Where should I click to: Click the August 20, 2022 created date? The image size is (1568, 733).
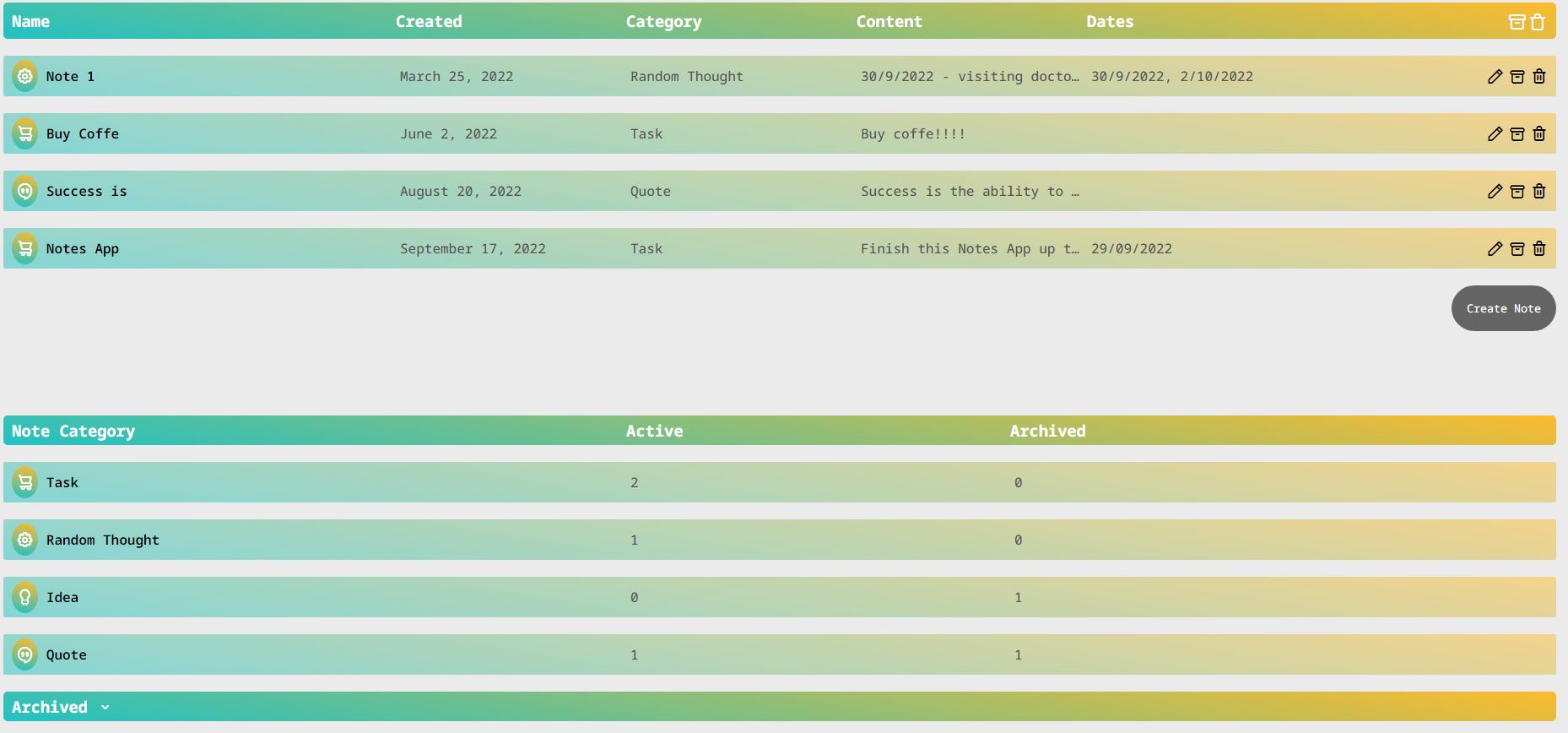[461, 192]
